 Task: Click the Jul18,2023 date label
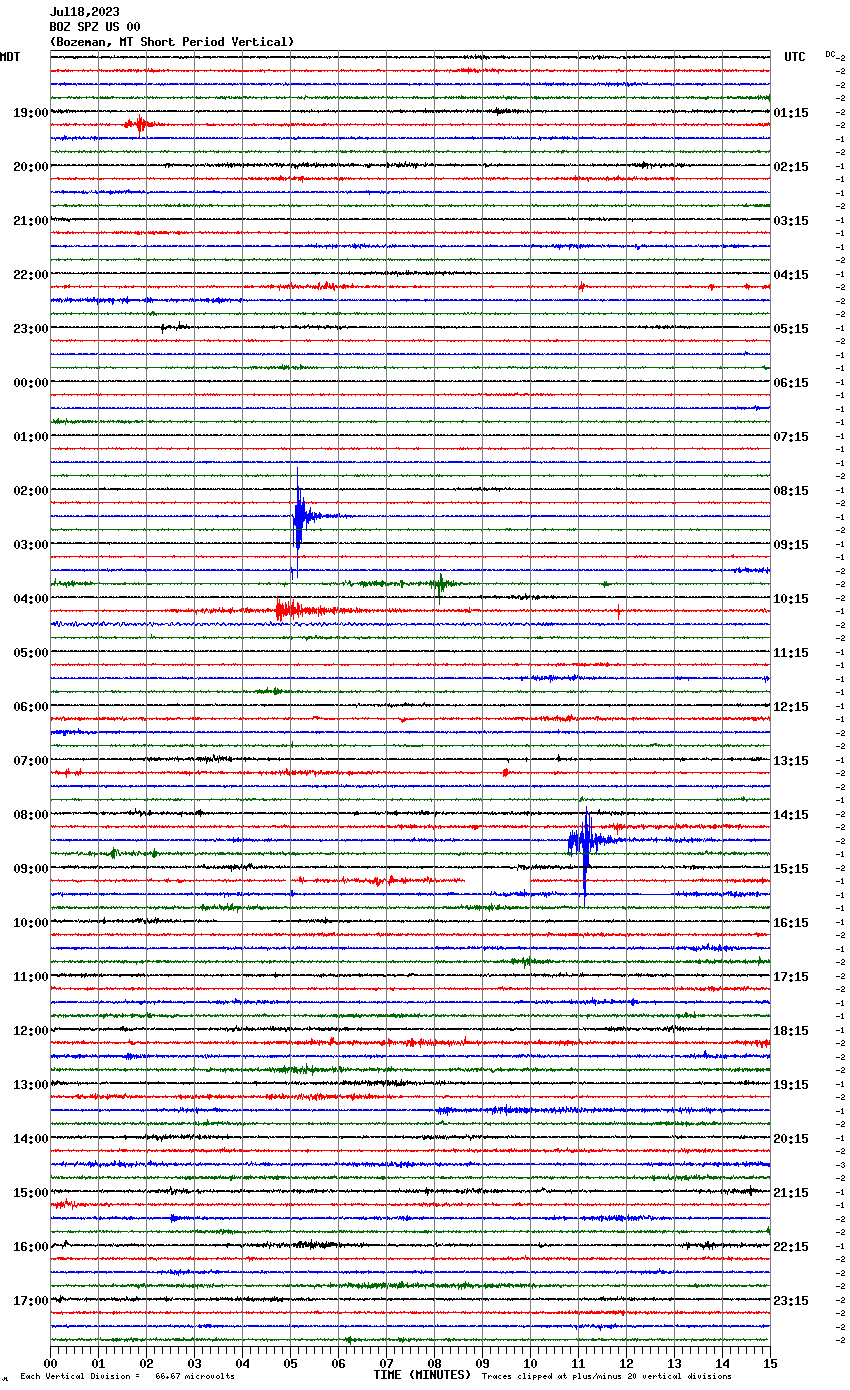pyautogui.click(x=84, y=12)
